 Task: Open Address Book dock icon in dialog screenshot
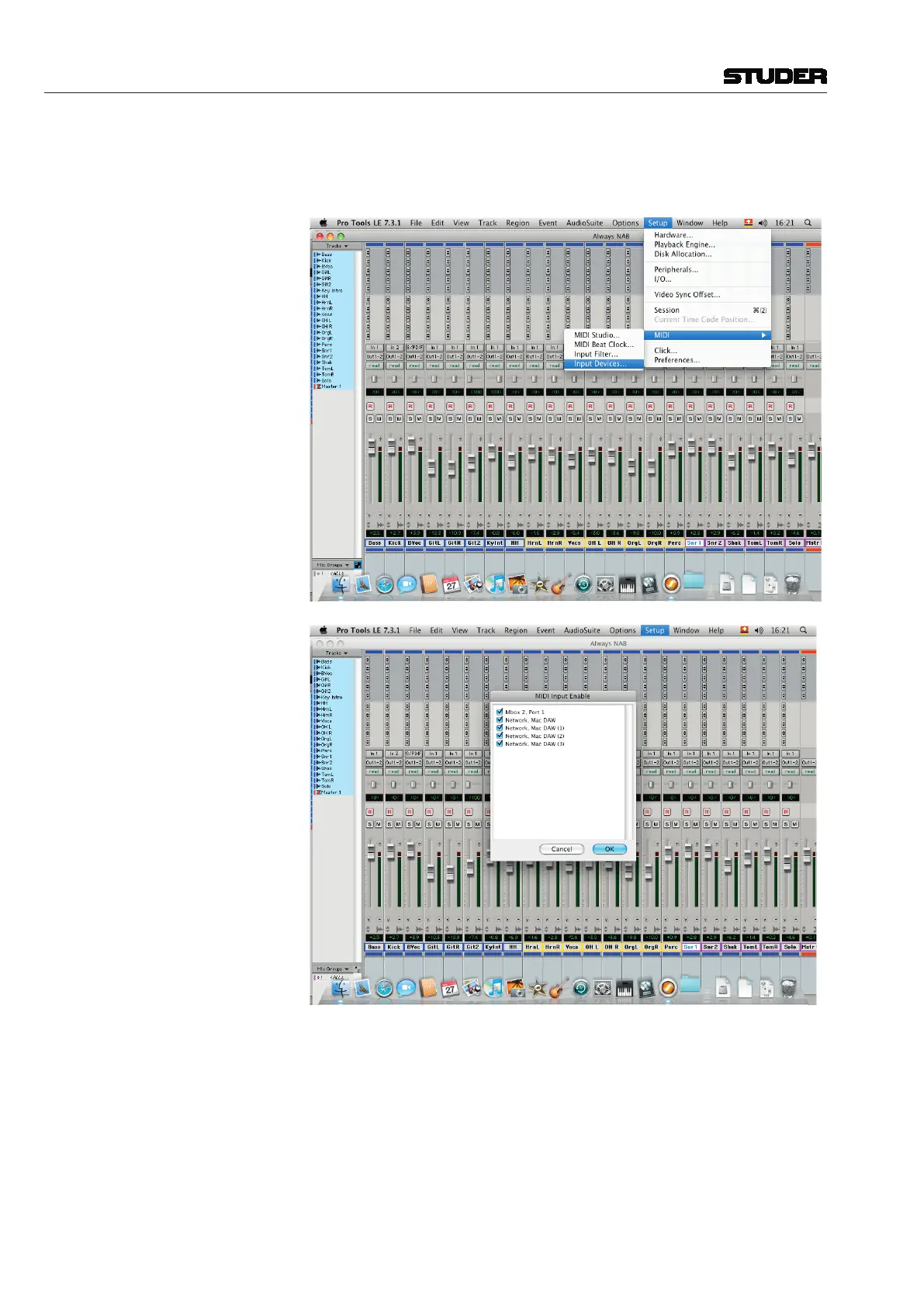pos(427,987)
